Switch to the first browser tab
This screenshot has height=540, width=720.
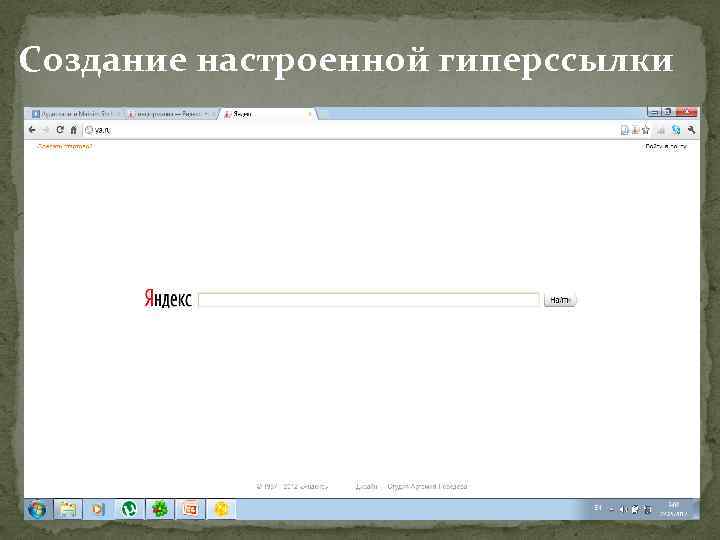point(76,114)
